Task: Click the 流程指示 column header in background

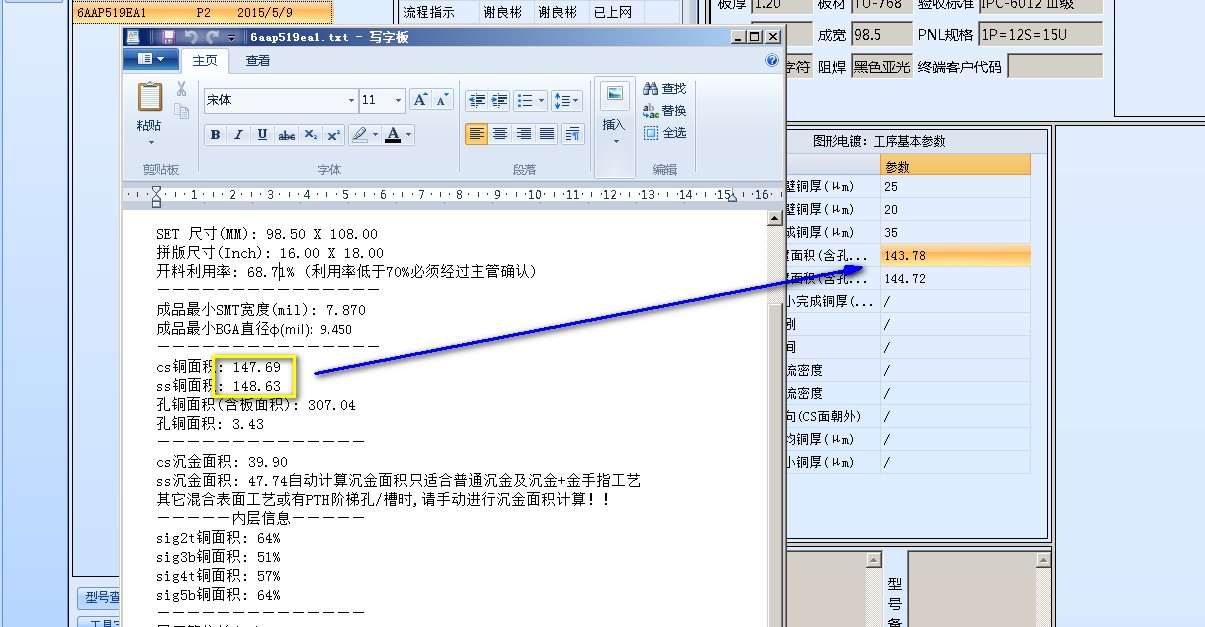Action: pos(429,13)
